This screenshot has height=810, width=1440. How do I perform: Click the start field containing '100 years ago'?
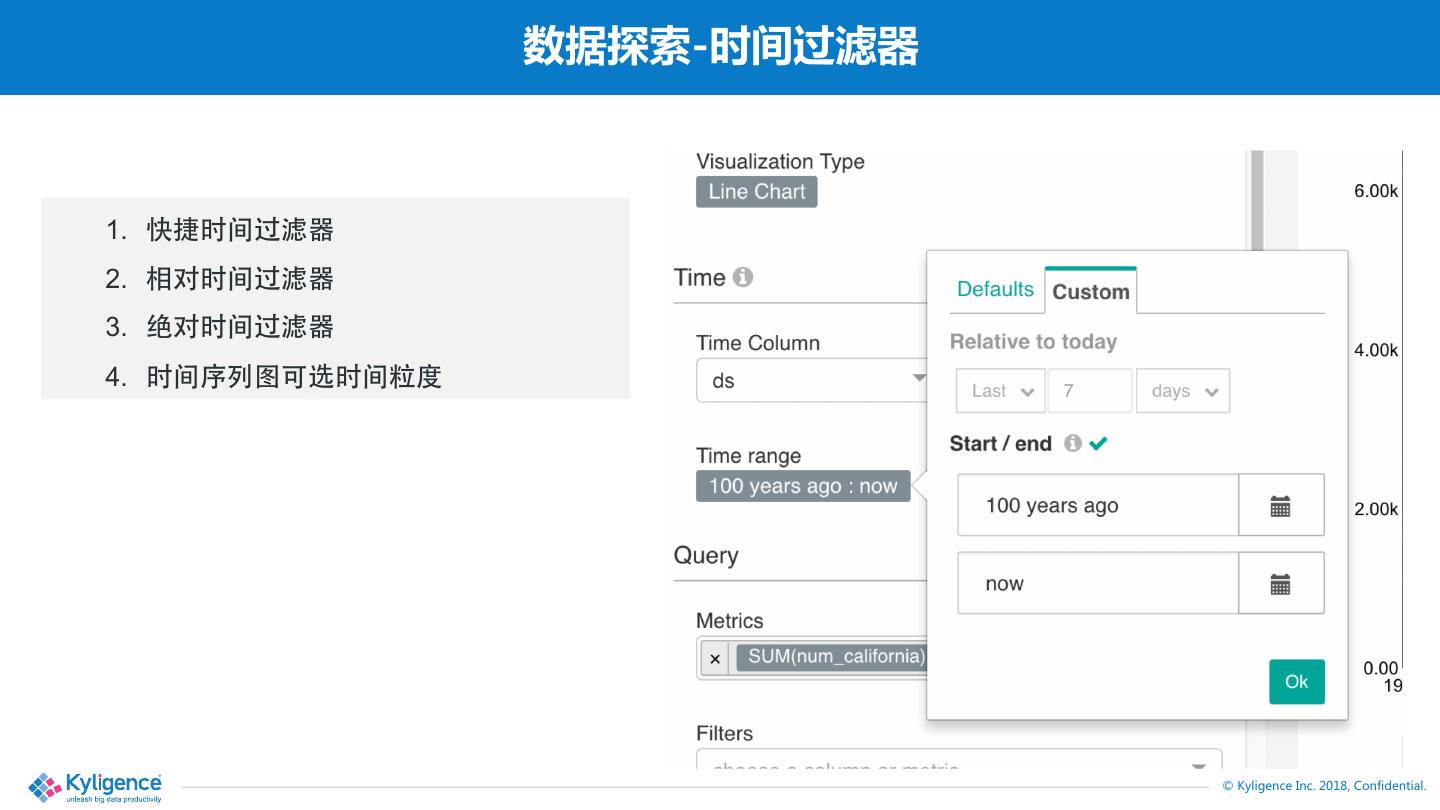point(1097,506)
